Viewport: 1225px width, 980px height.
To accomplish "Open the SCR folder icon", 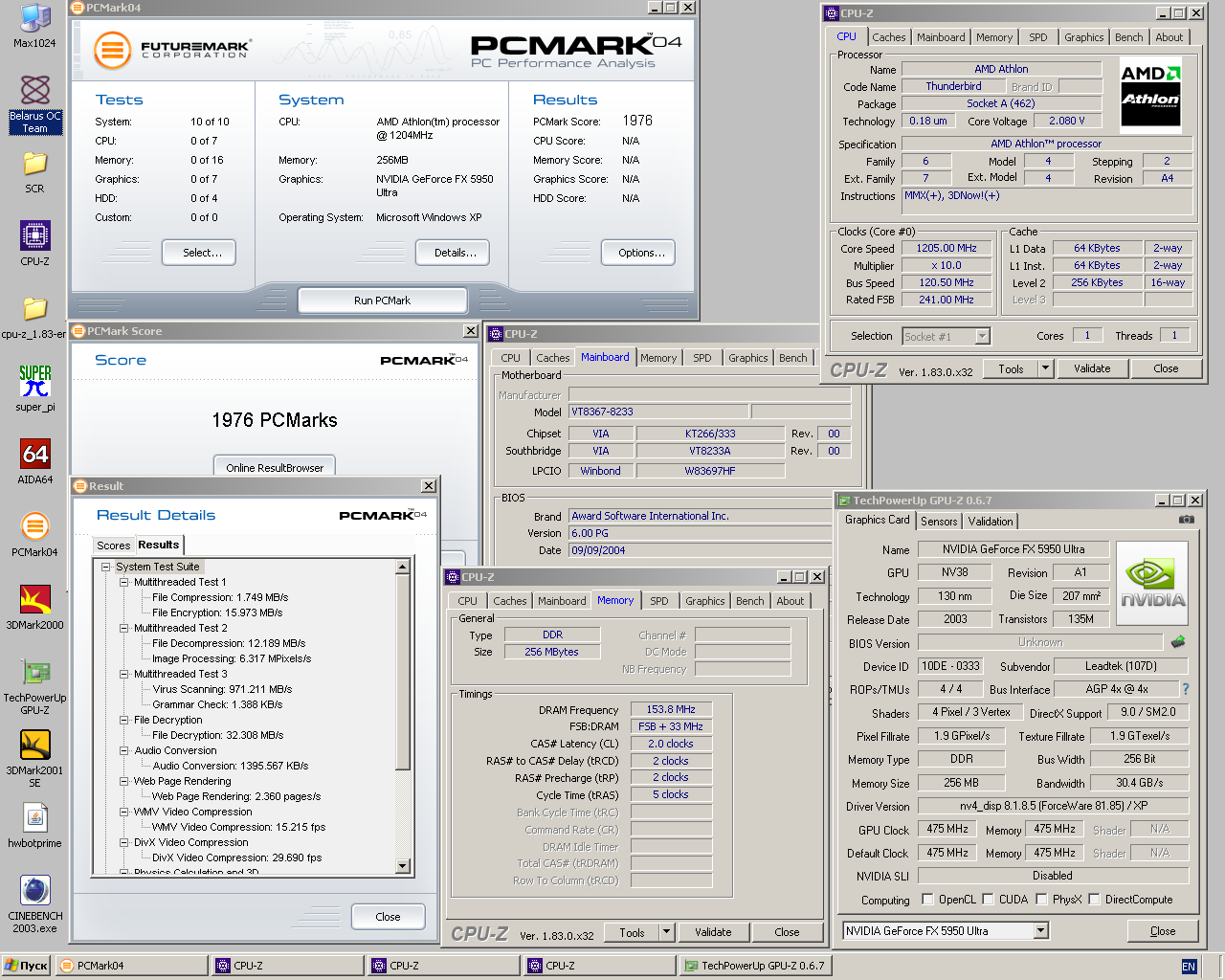I will tap(34, 172).
